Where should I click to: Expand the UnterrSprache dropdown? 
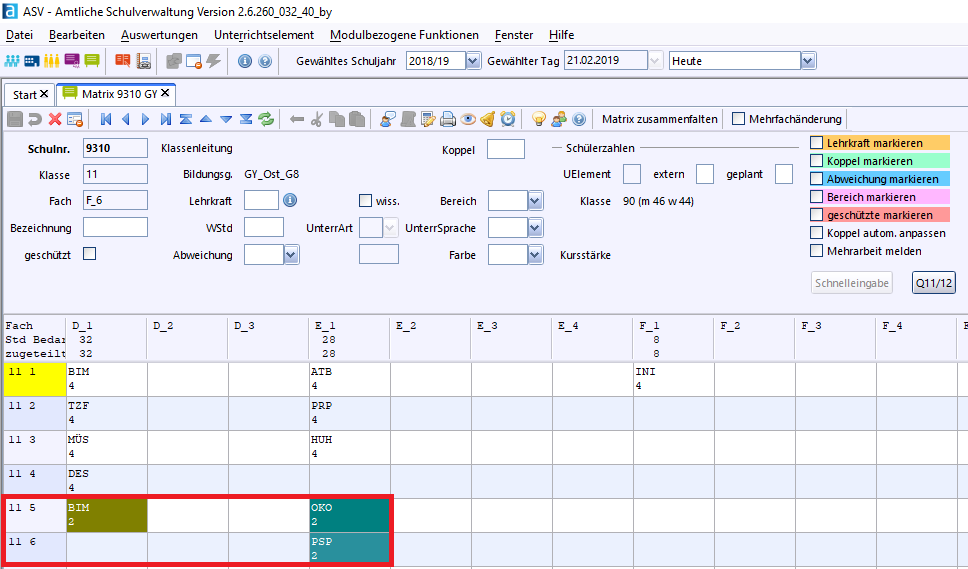tap(535, 228)
